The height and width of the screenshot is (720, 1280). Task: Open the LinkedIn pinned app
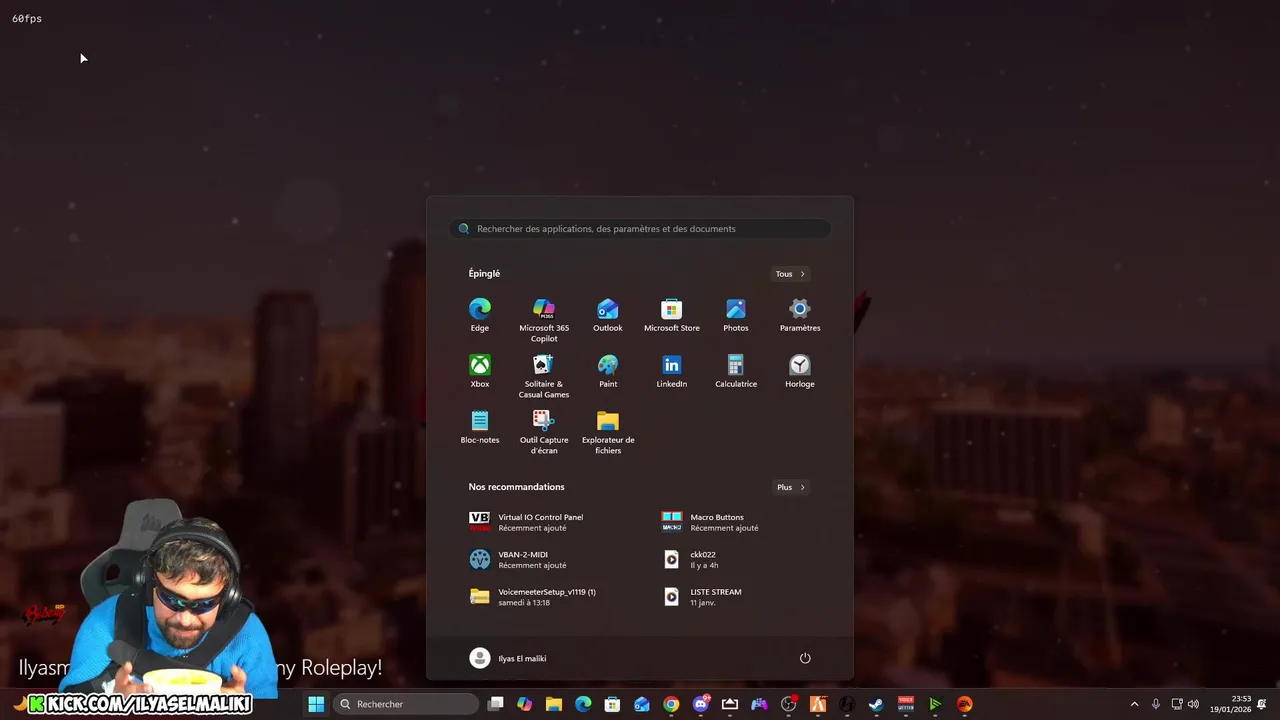tap(672, 371)
